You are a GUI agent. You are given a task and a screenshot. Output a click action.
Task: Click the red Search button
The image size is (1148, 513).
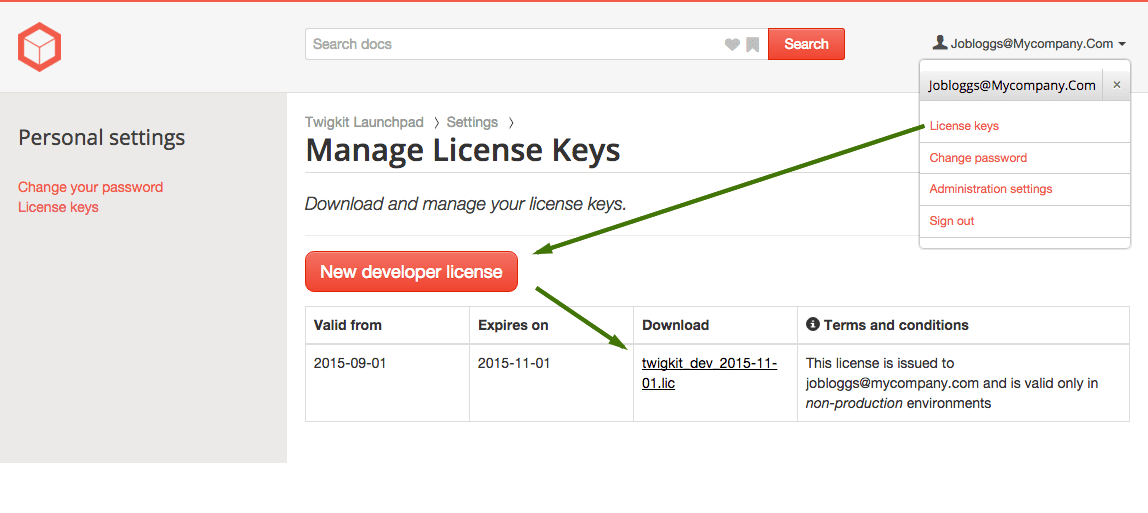tap(806, 44)
